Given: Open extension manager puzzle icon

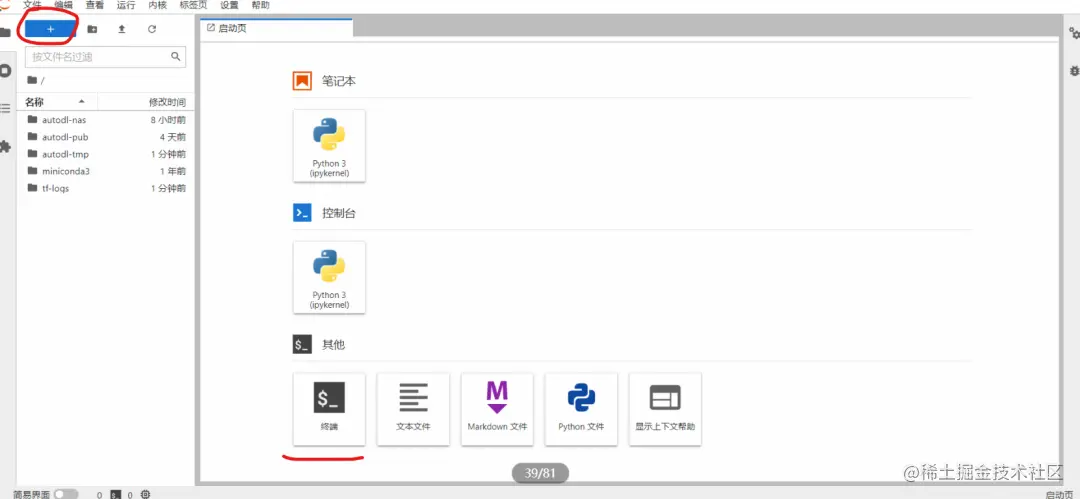Looking at the screenshot, I should click(5, 147).
